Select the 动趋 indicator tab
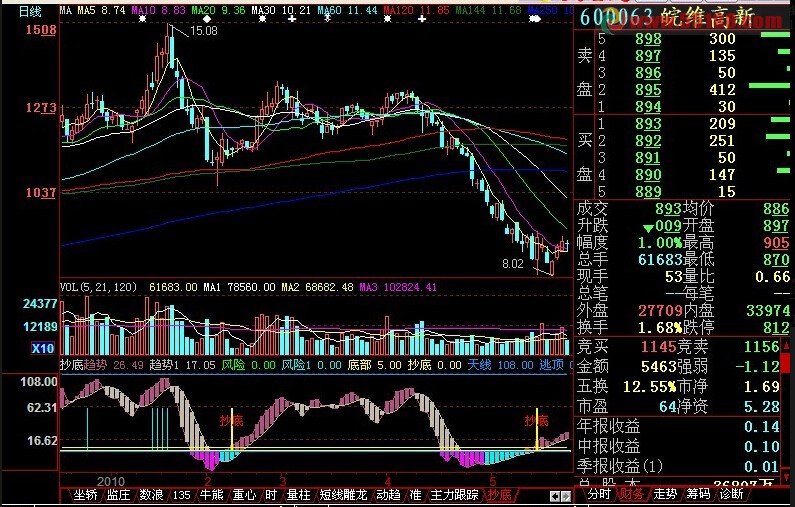795x507 pixels. click(388, 494)
